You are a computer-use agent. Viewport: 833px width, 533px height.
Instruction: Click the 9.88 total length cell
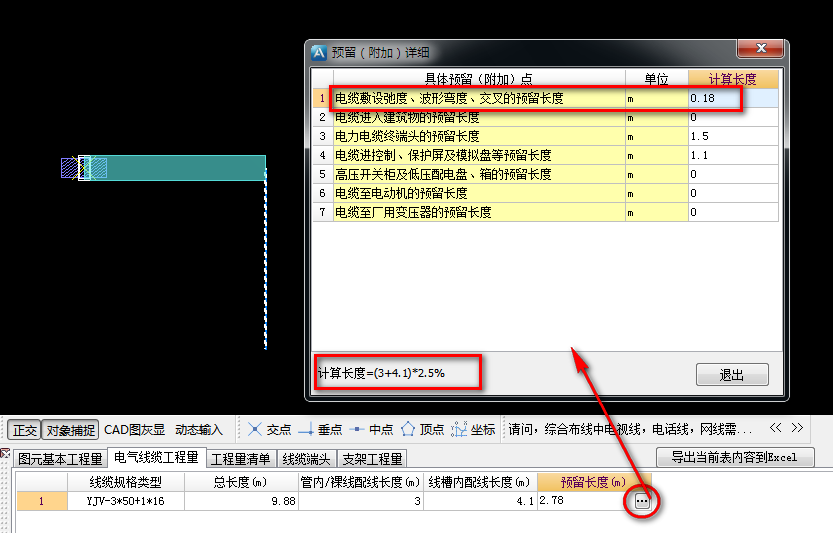[241, 501]
